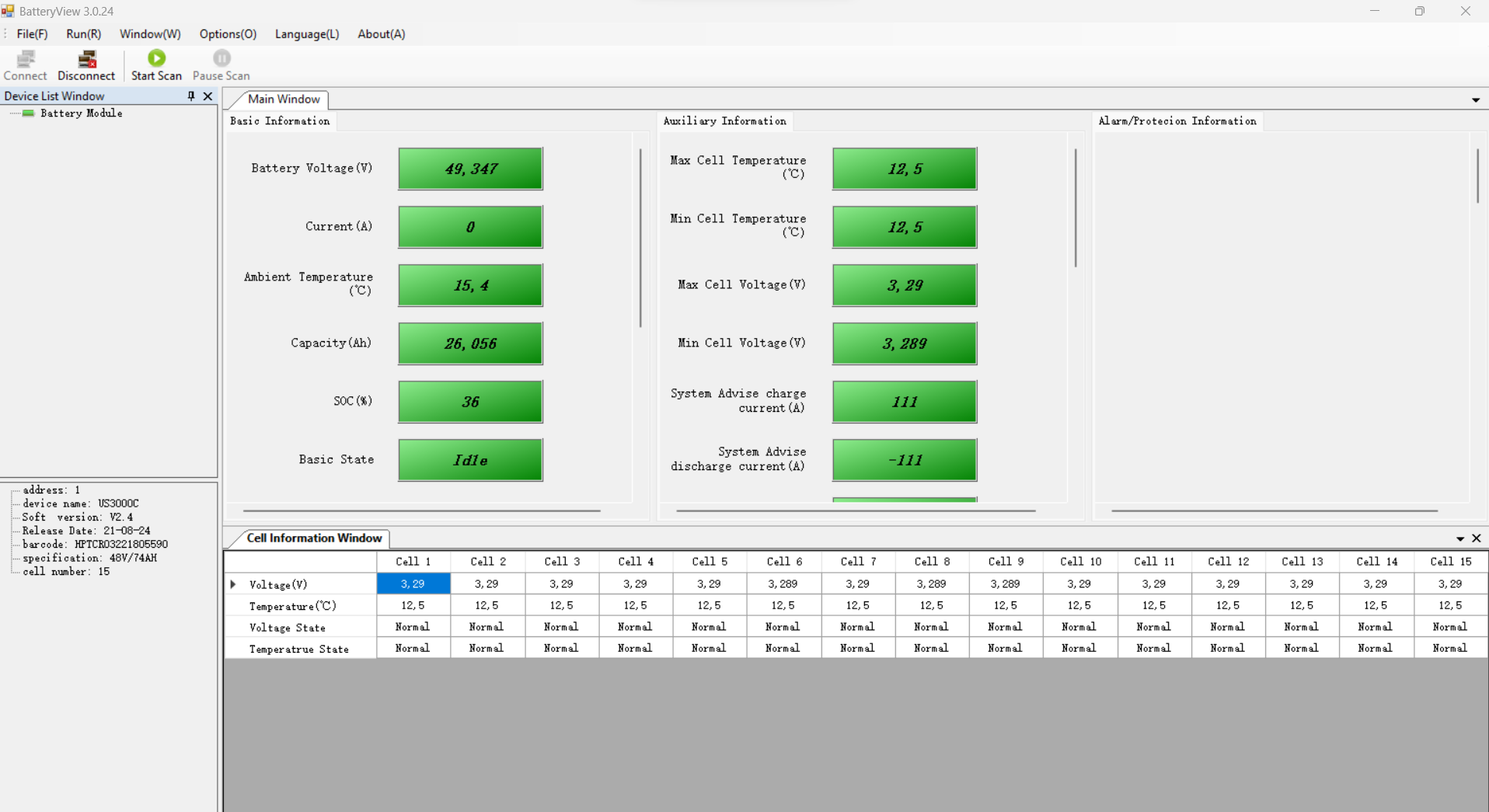Open Cell Information Window dropdown arrow
The image size is (1489, 812).
(x=1460, y=539)
